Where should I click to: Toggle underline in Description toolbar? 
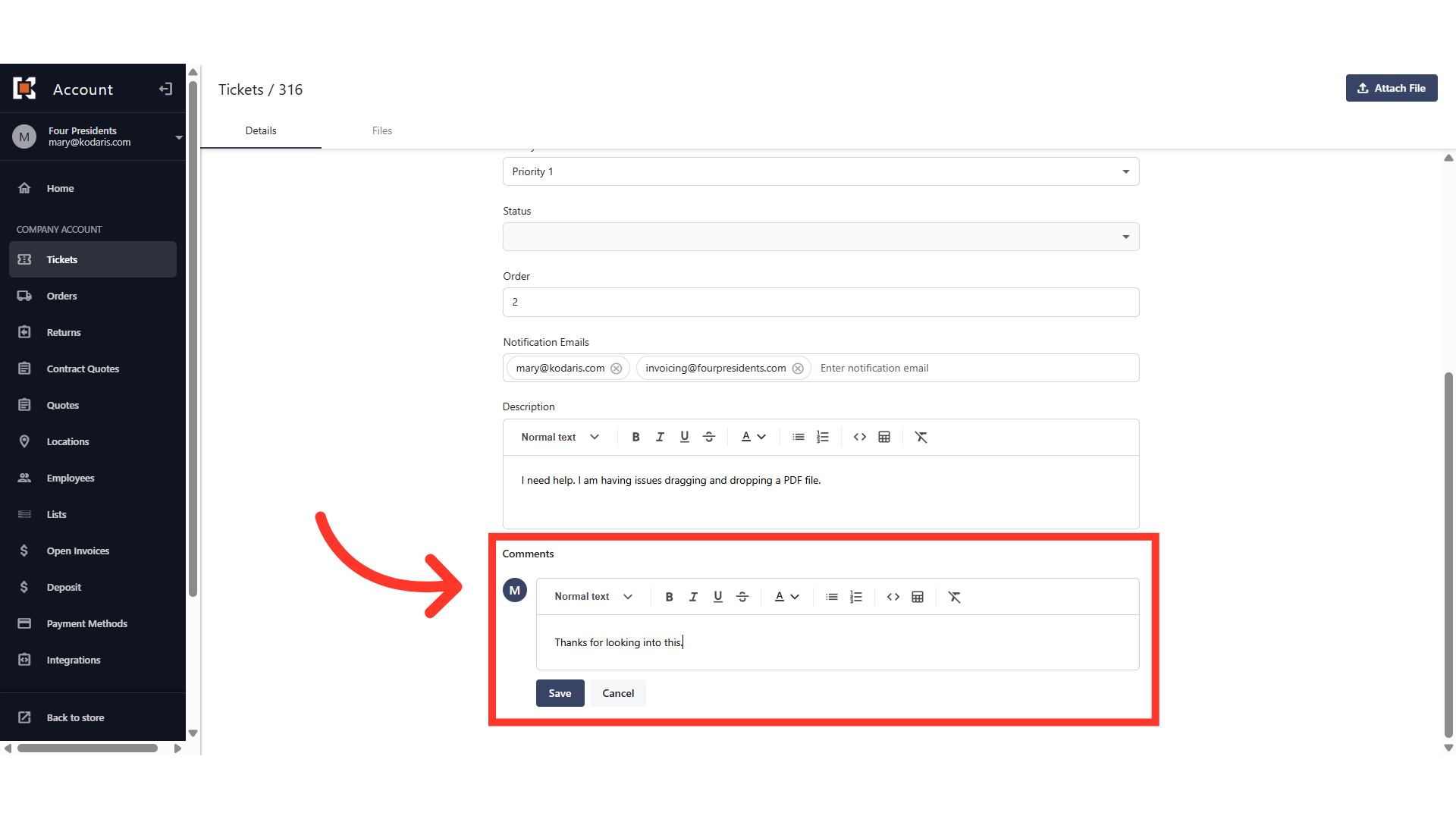[x=685, y=437]
